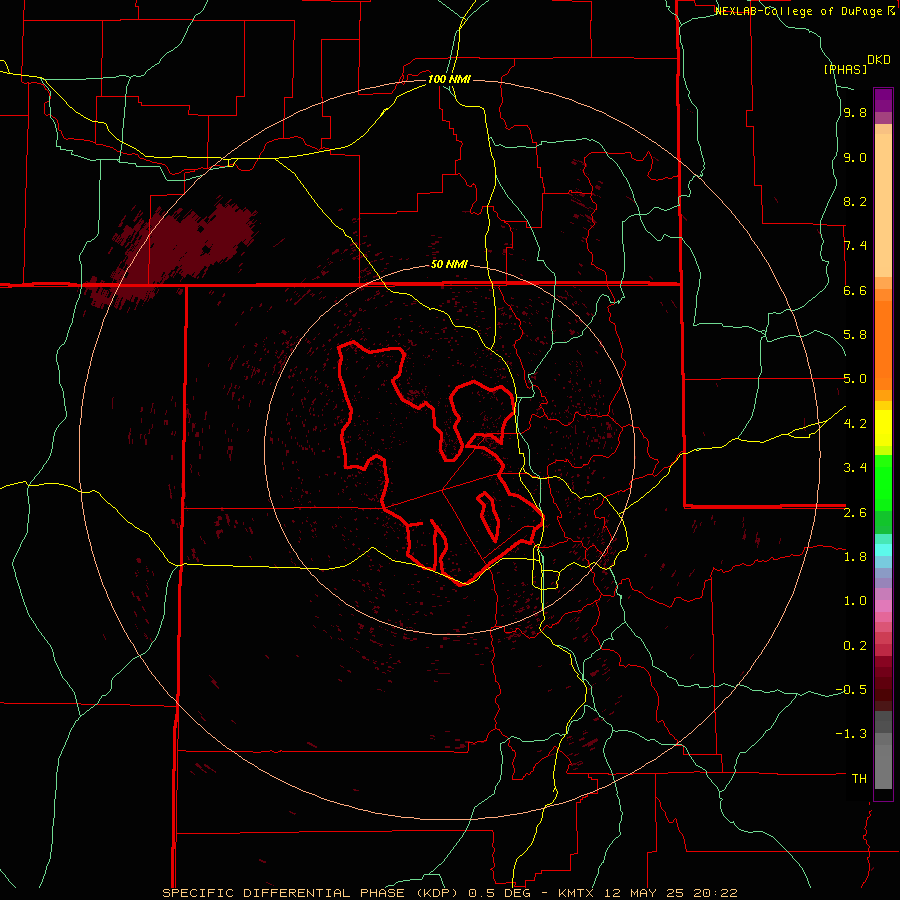
Task: Click the [PHAS] unit label
Action: tap(845, 69)
